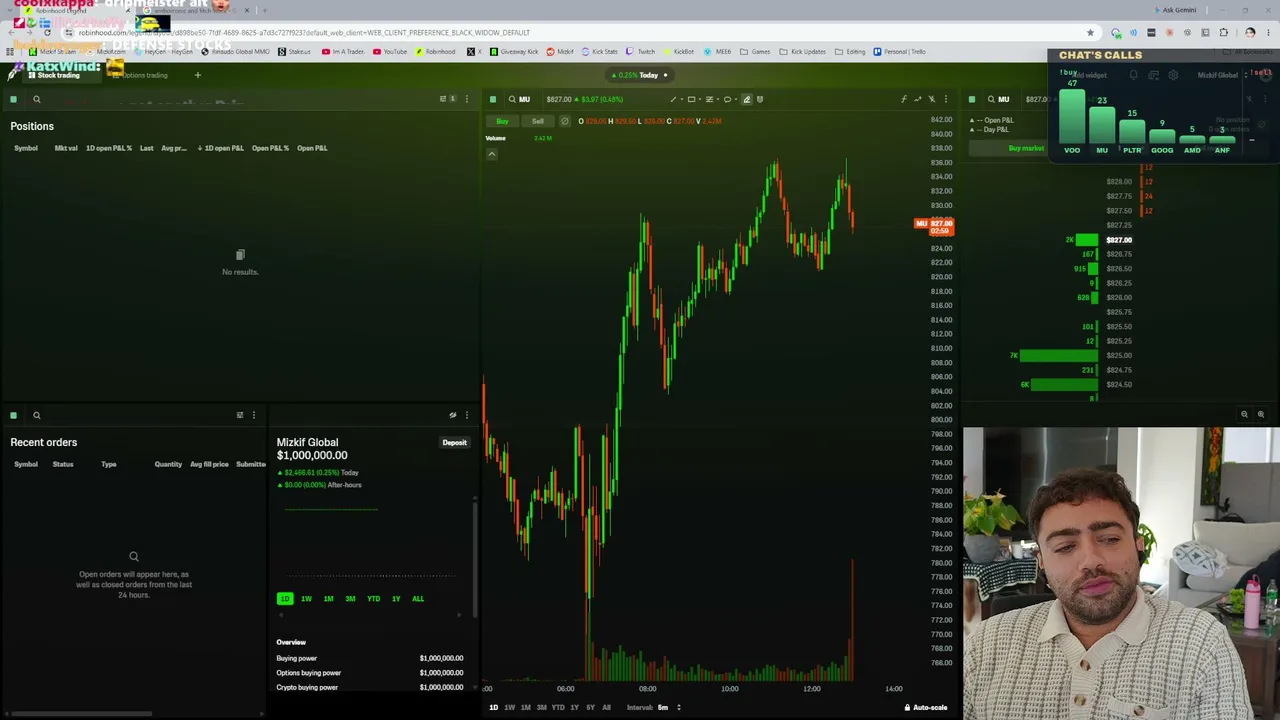Image resolution: width=1280 pixels, height=720 pixels.
Task: Open the Positions widget three-dot menu
Action: point(466,99)
